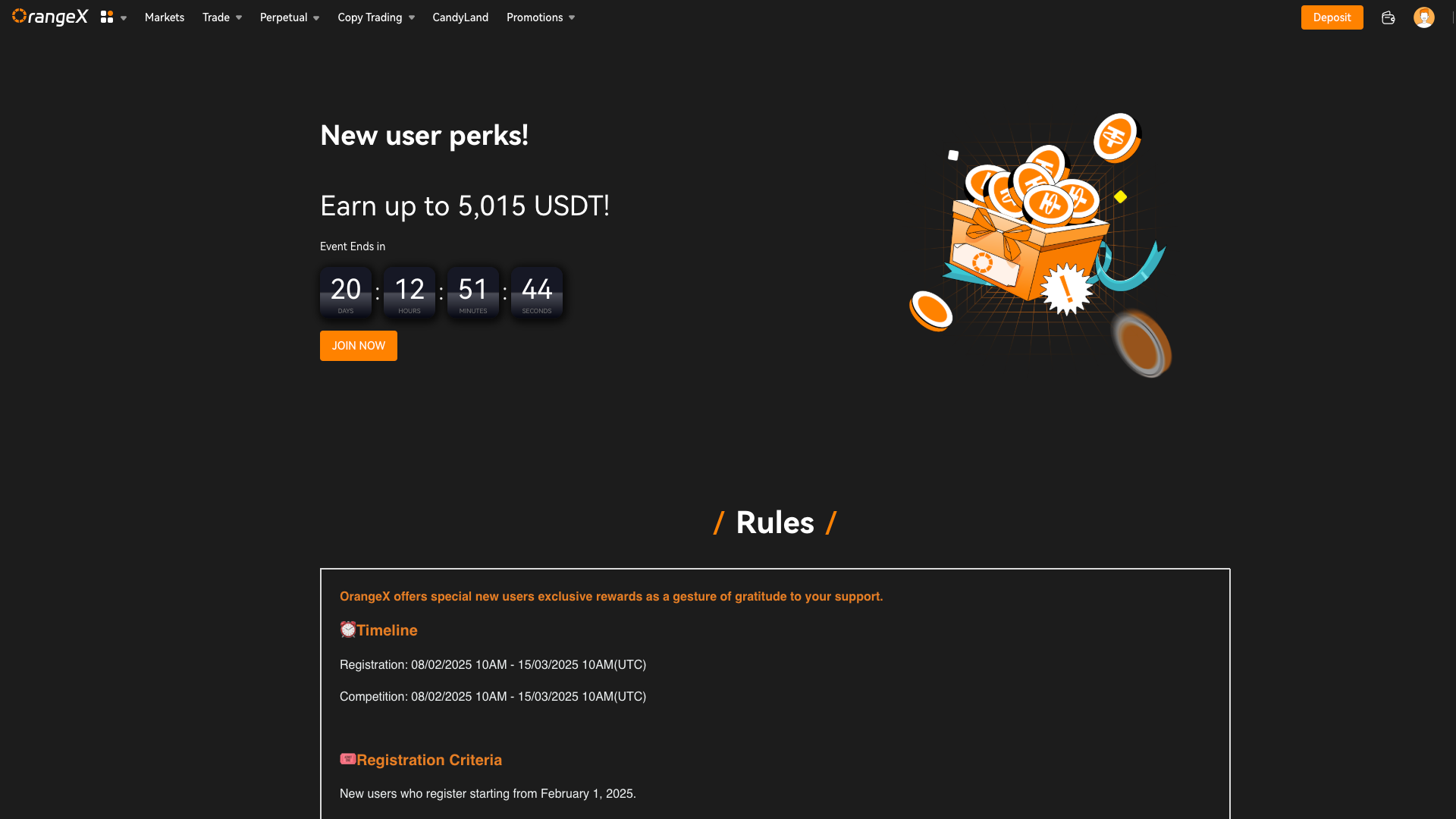Open the Perpetual menu

[x=284, y=17]
